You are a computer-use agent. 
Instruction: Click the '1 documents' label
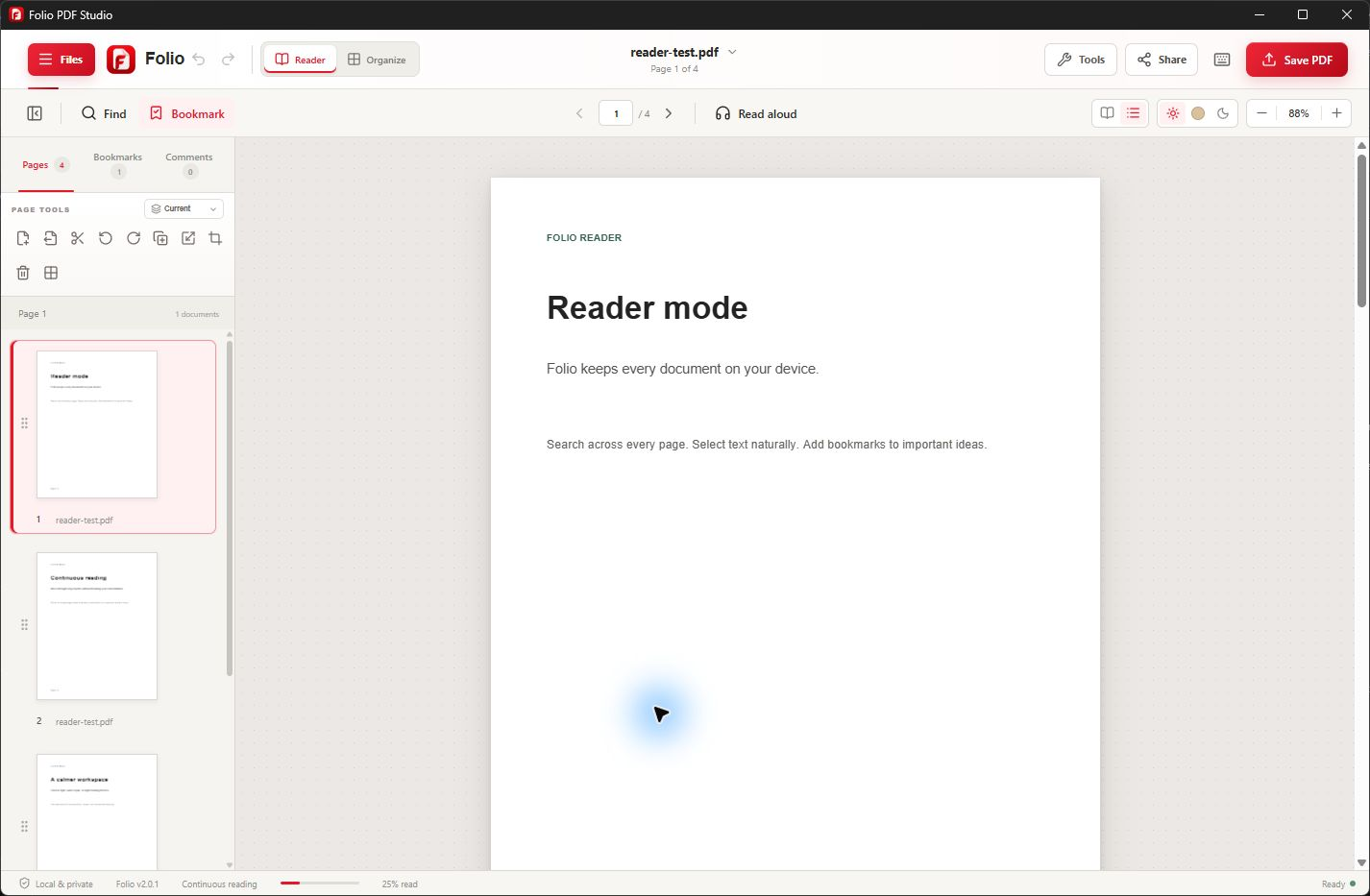pos(197,314)
